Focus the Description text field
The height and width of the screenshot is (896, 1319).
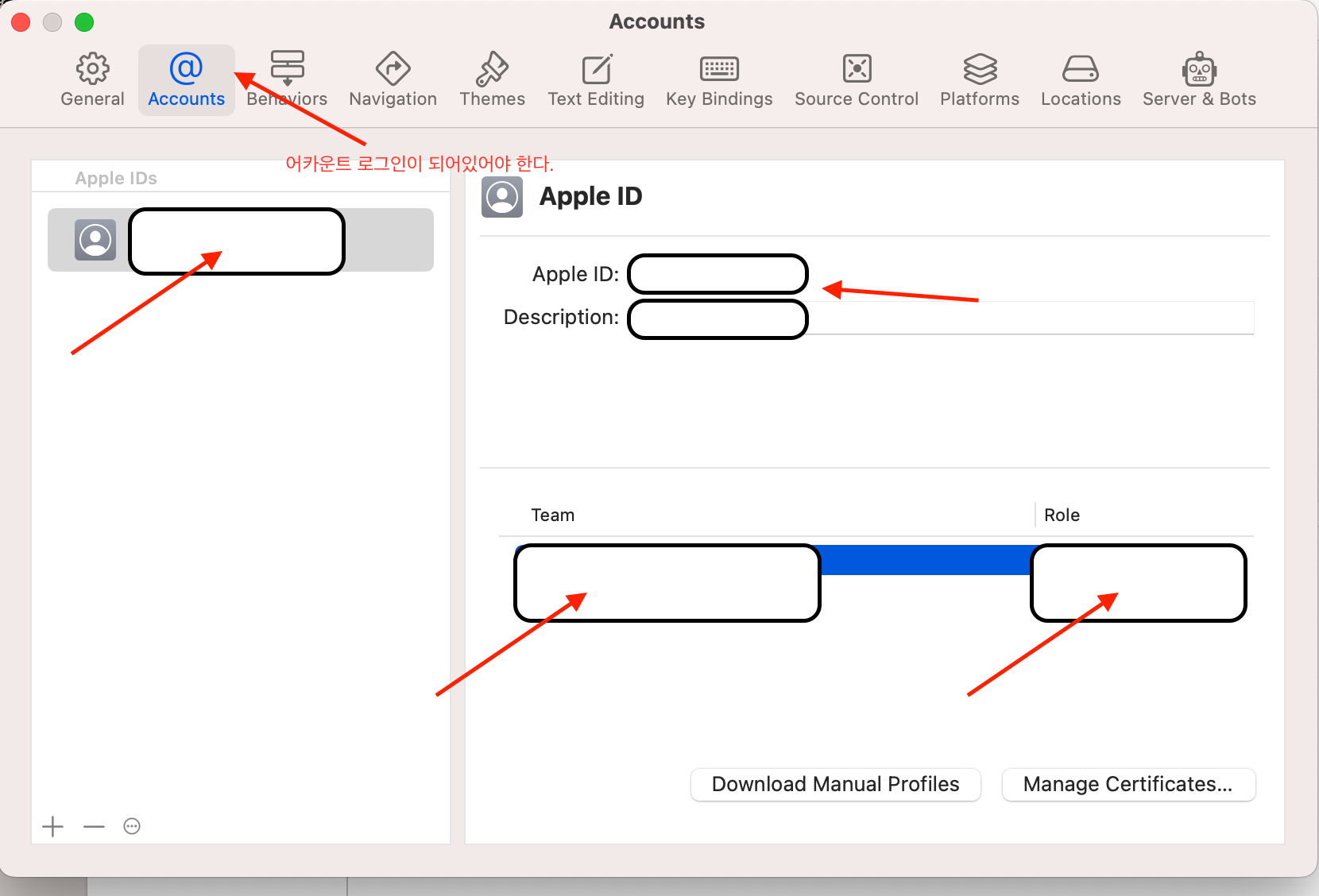[941, 318]
